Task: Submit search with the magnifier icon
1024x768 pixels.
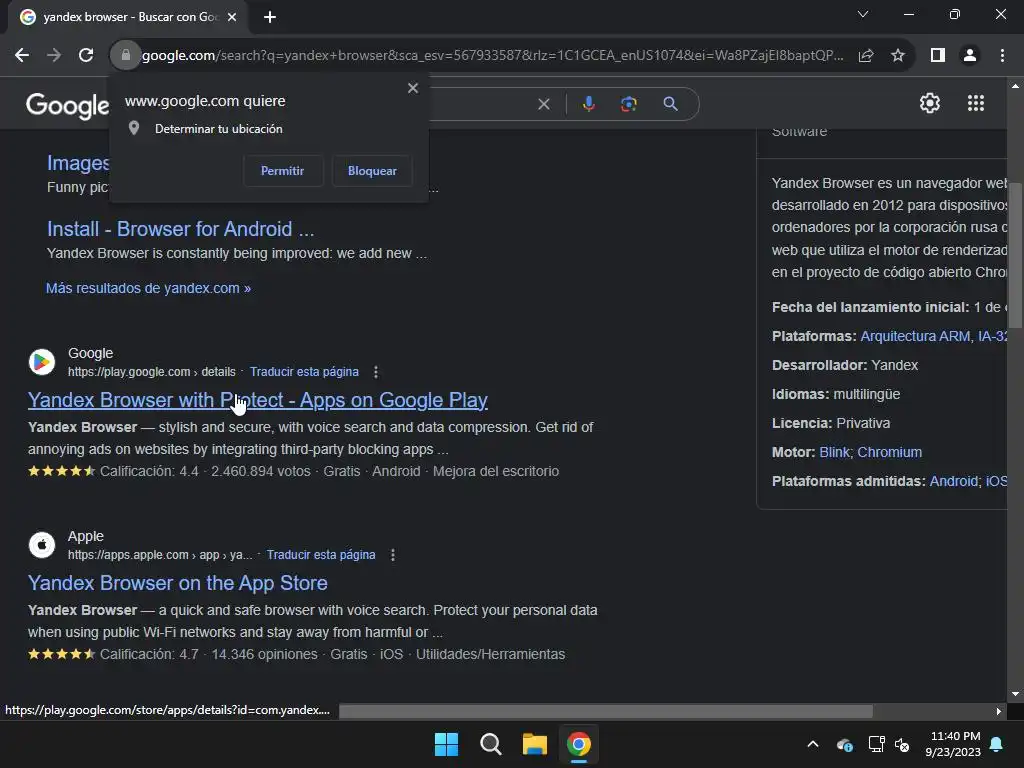Action: (x=671, y=104)
